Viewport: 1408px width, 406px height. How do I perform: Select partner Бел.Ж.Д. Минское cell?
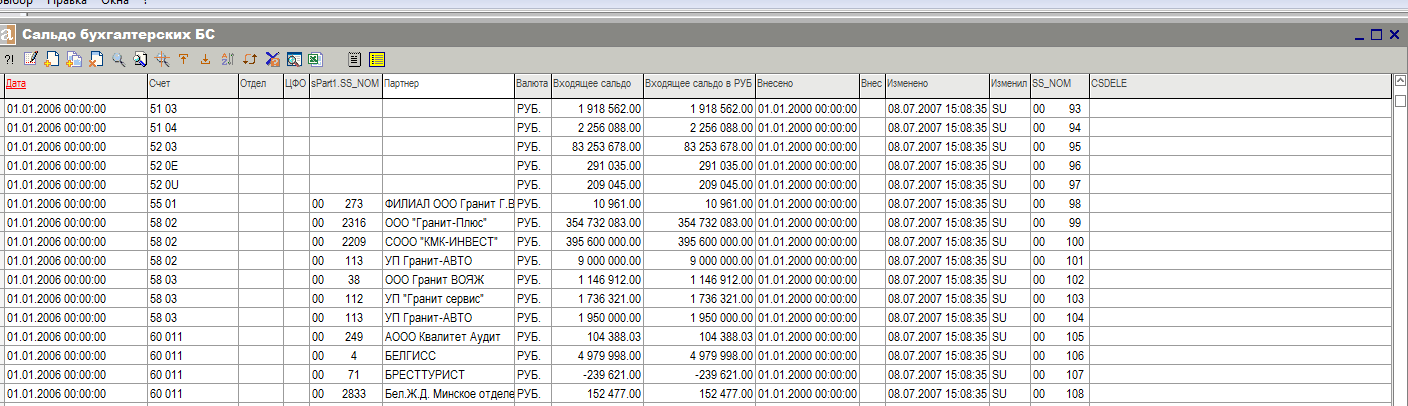448,393
